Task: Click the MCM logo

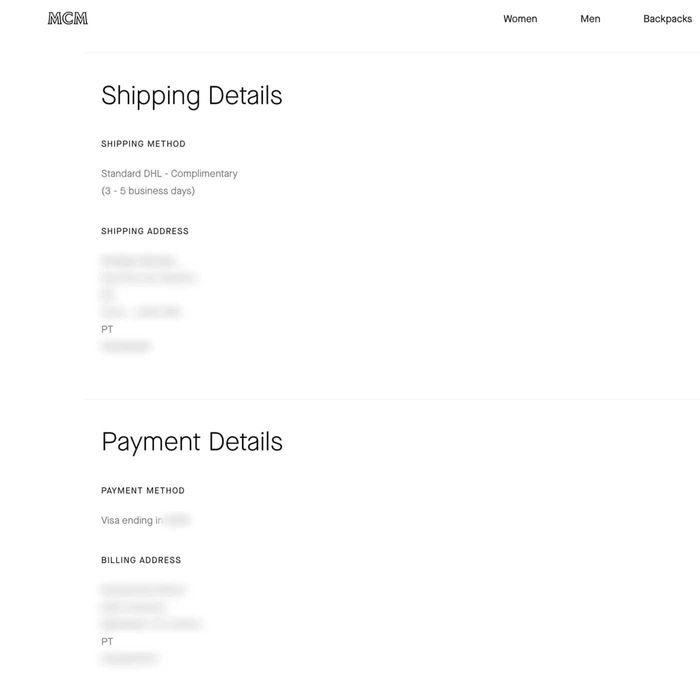Action: tap(67, 18)
